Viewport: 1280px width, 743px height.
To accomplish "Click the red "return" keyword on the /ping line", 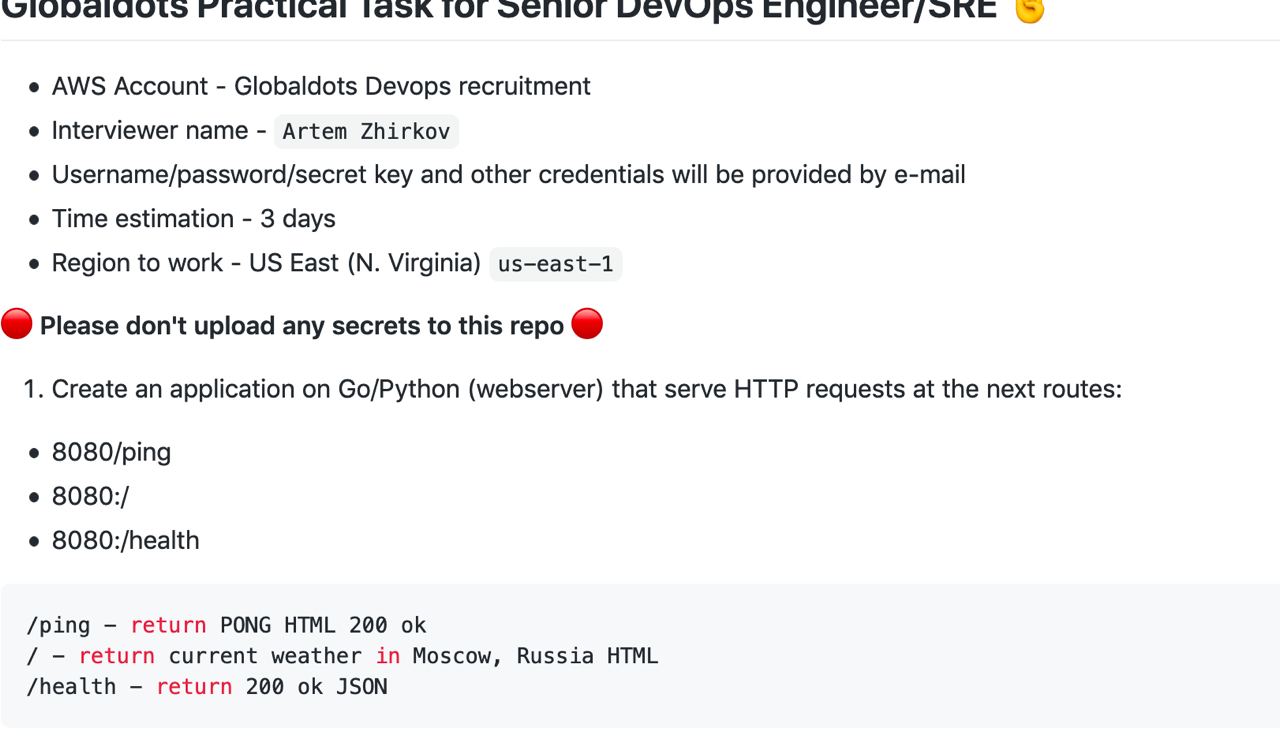I will tap(168, 625).
